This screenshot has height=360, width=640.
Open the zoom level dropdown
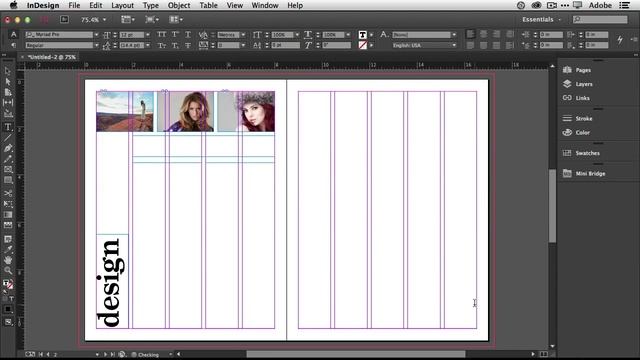click(x=104, y=20)
